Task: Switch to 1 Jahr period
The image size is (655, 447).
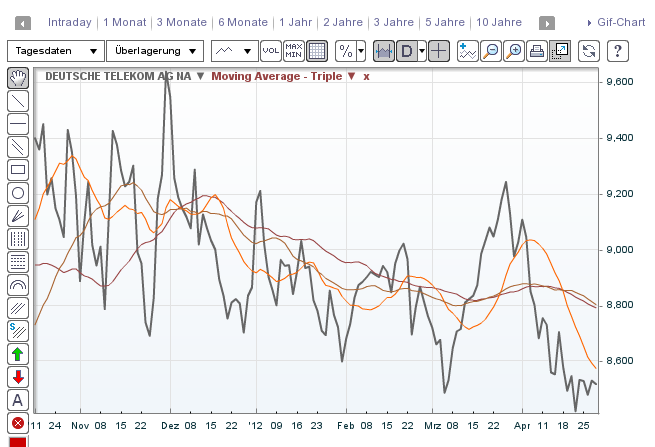Action: tap(295, 22)
